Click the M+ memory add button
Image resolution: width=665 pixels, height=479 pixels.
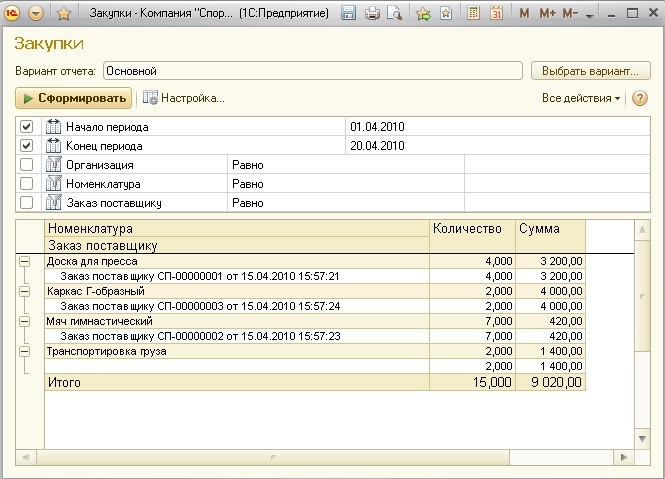(x=547, y=14)
